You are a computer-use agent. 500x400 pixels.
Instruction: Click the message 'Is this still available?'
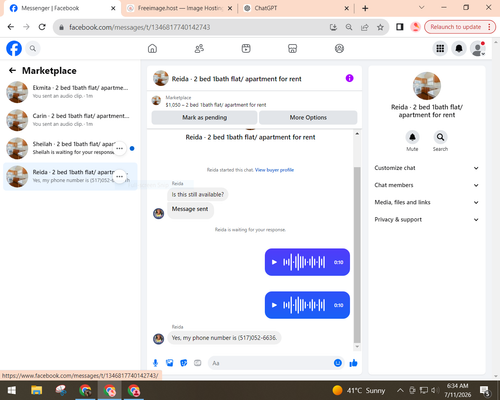pos(198,194)
